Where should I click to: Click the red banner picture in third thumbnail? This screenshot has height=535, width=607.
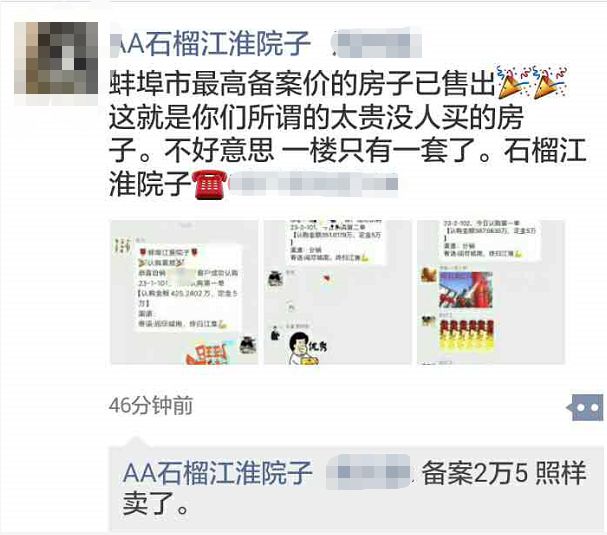466,290
